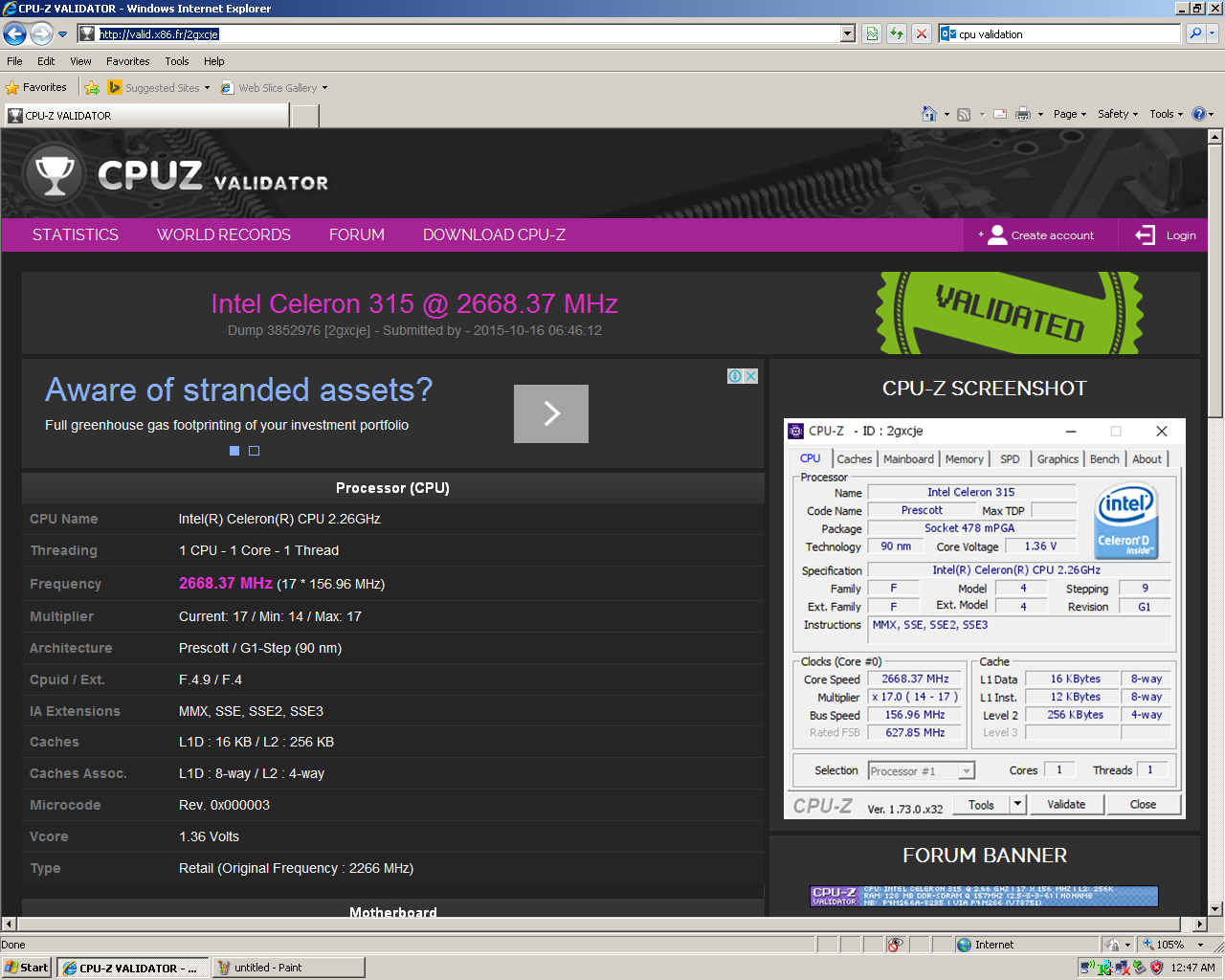Viewport: 1225px width, 980px height.
Task: Select the CPU-Z VALIDATOR browser tab
Action: pyautogui.click(x=145, y=116)
